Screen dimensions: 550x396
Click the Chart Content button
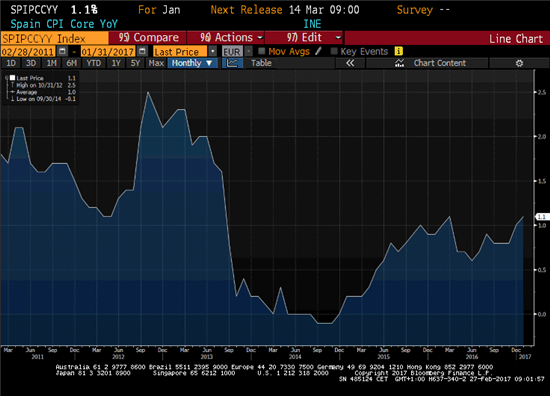coord(427,63)
